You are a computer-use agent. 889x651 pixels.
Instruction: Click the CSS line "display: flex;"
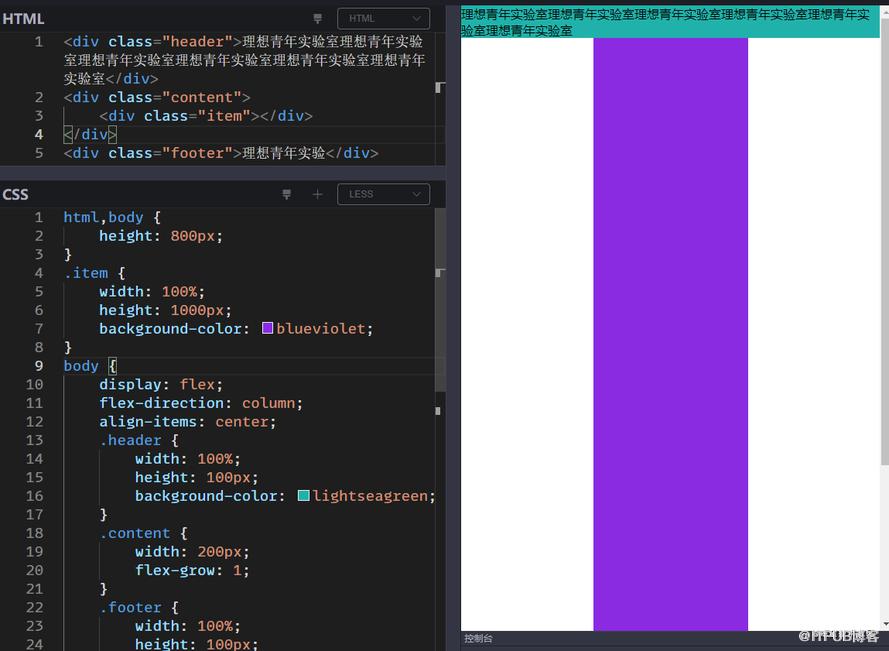[x=161, y=384]
